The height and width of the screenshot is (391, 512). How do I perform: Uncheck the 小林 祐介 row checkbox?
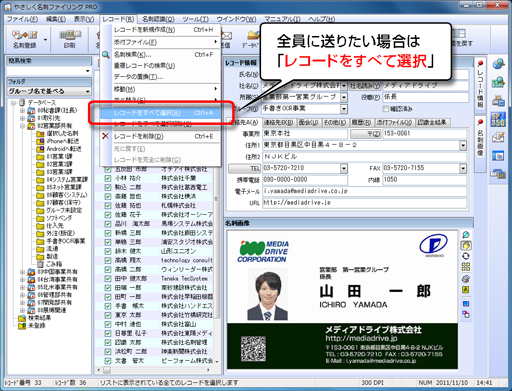click(x=108, y=178)
